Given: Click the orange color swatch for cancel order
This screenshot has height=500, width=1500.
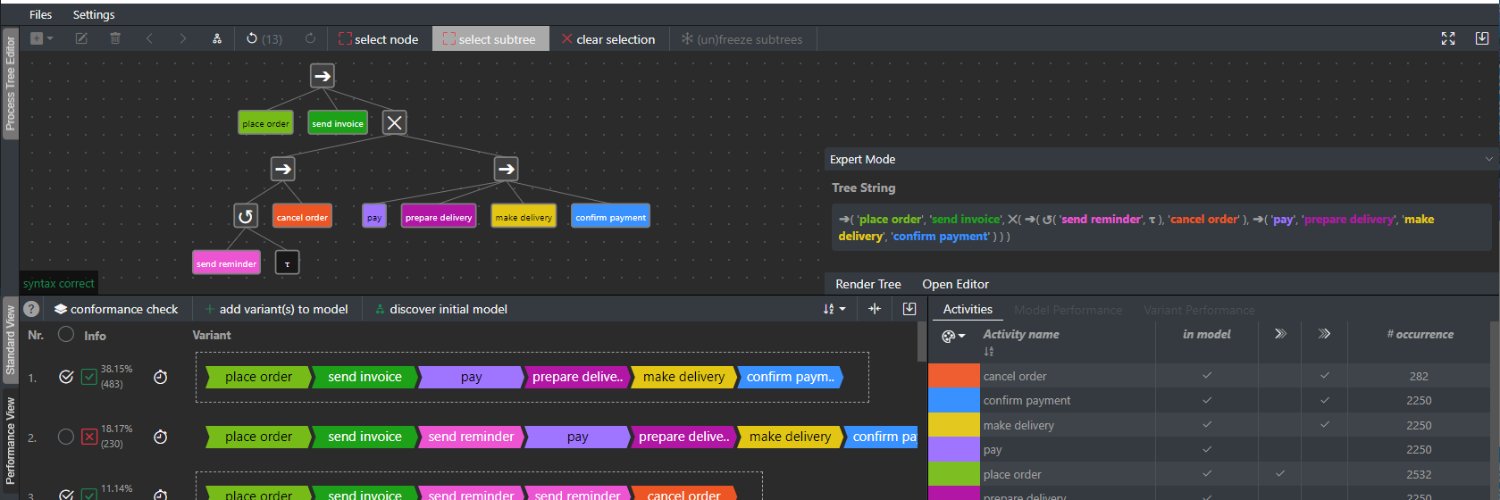Looking at the screenshot, I should tap(953, 376).
